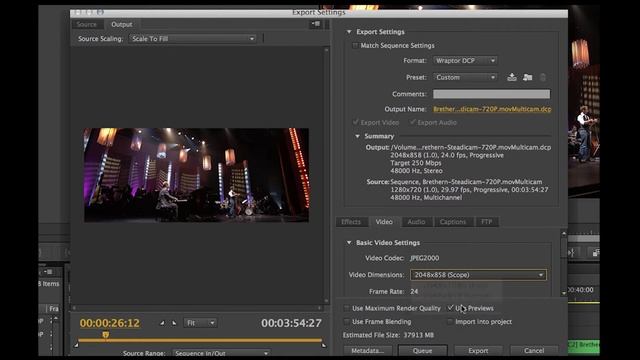Viewport: 640px width, 360px height.
Task: Click the Frame Rate value 24
Action: 414,291
